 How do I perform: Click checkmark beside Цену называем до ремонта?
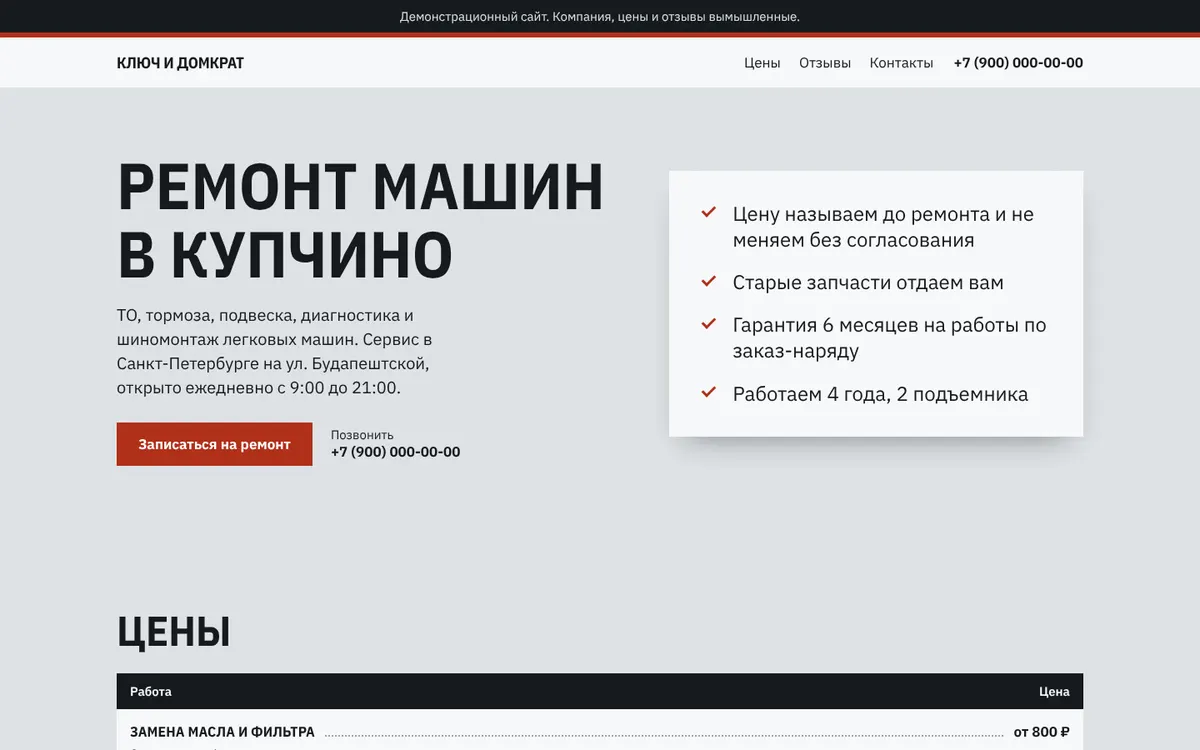[709, 213]
